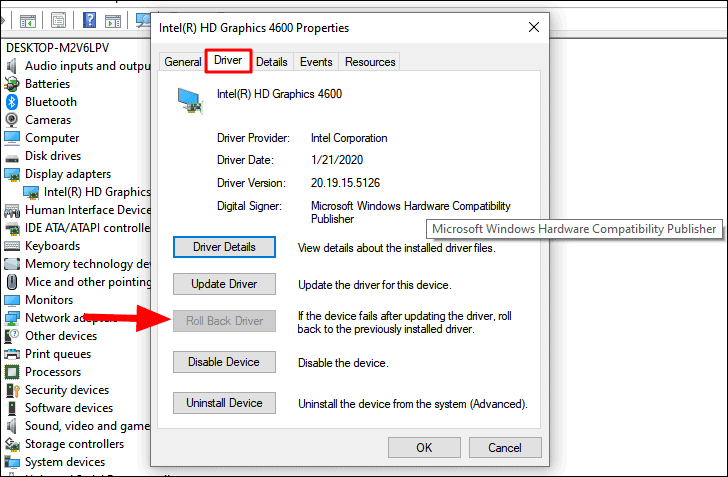Click the Computer category monitor icon

pos(12,138)
